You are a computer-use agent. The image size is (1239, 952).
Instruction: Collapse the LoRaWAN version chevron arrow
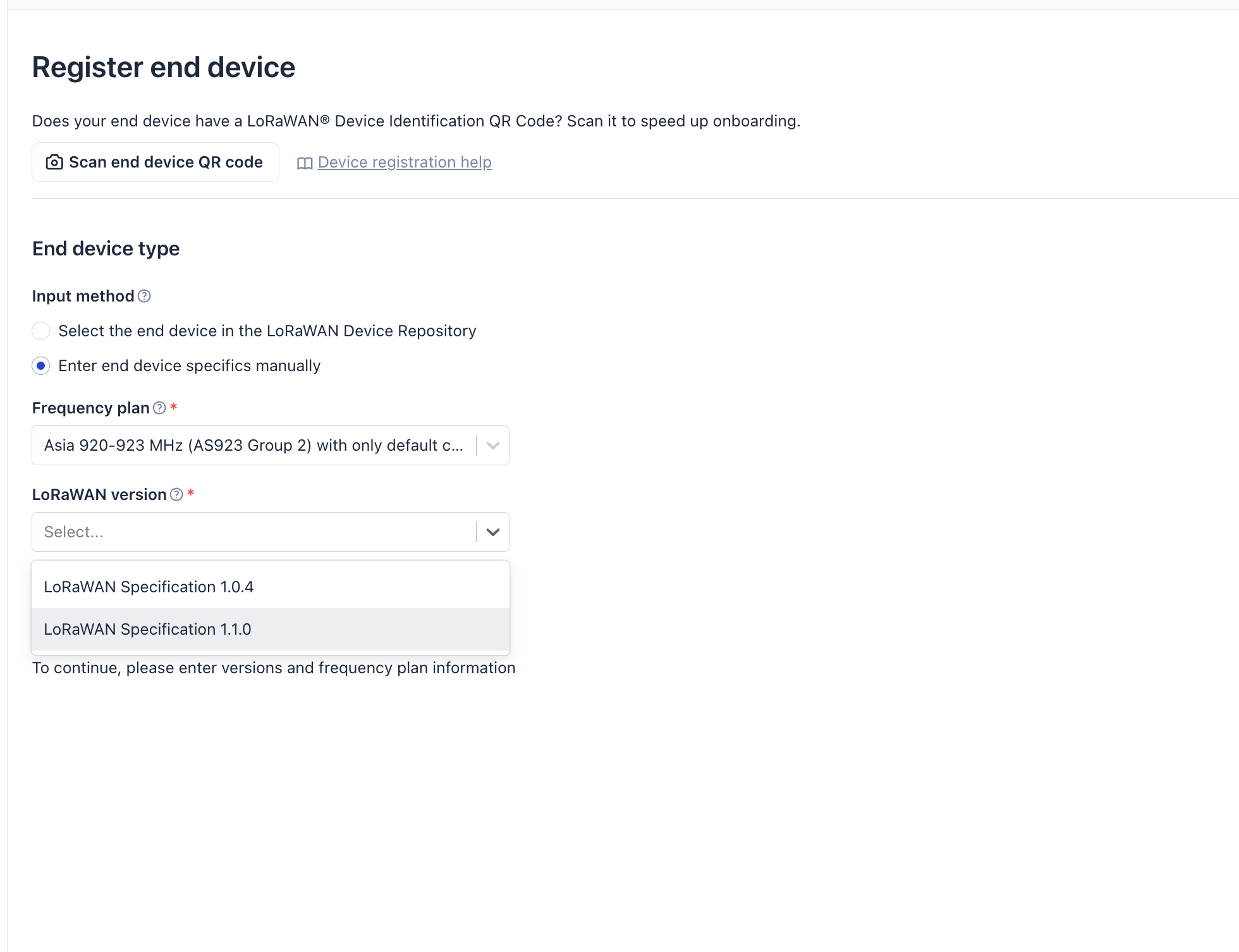[493, 532]
